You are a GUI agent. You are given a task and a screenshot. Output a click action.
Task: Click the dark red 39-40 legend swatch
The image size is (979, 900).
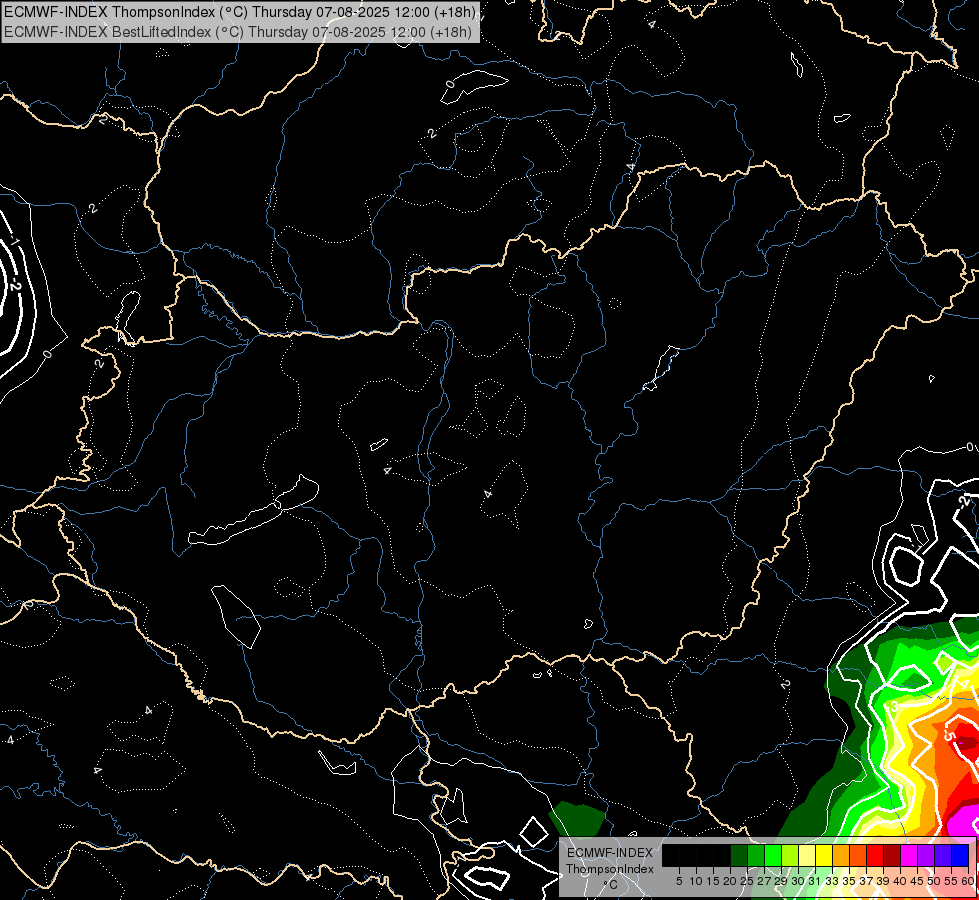(892, 855)
